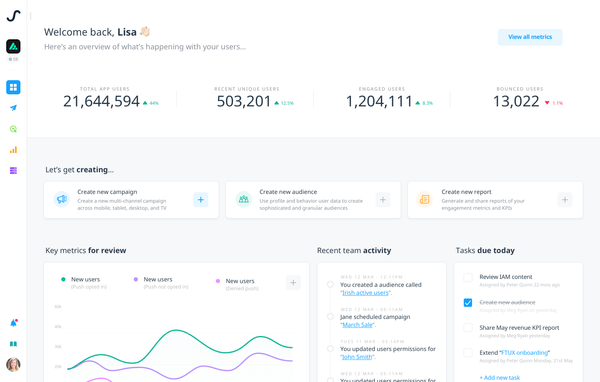Click the Total App Users value 21,644,594
600x382 pixels.
tap(101, 101)
